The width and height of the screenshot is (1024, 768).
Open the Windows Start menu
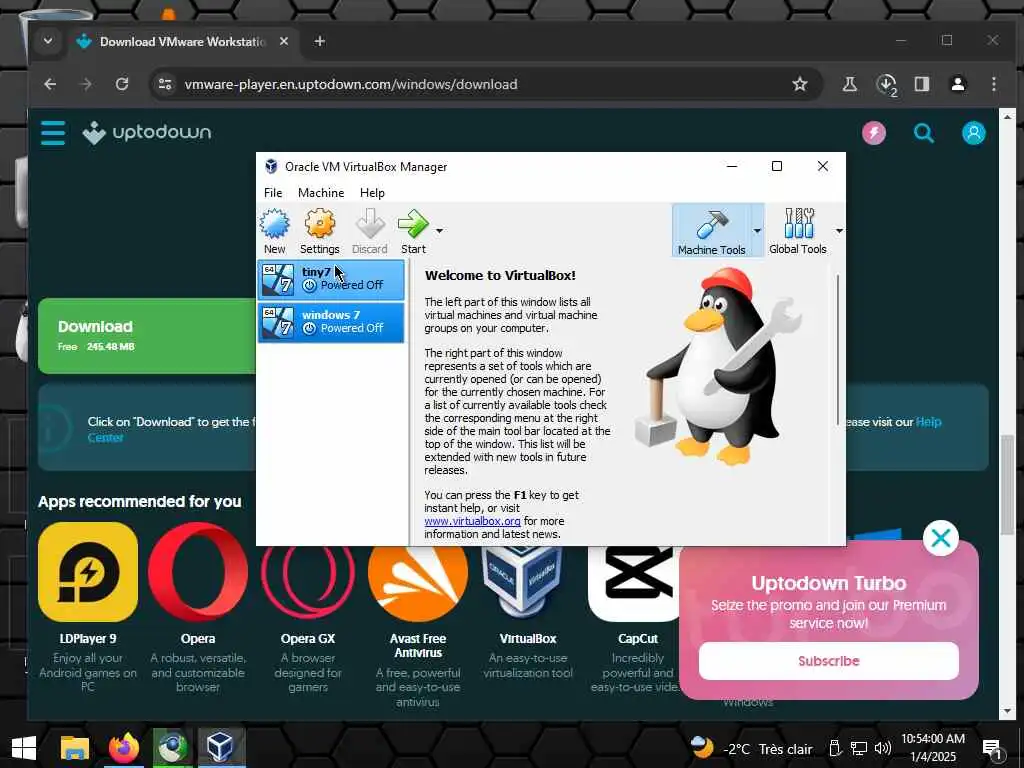[24, 748]
